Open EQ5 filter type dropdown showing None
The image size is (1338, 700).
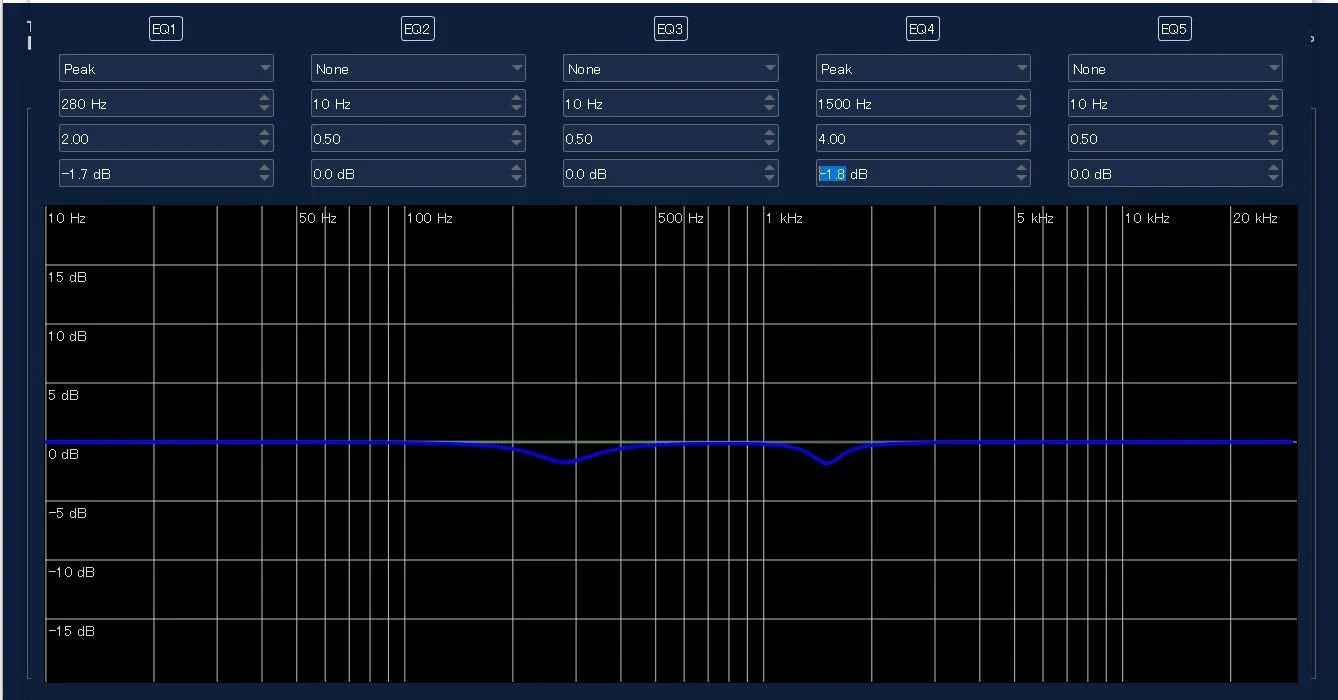point(1175,69)
